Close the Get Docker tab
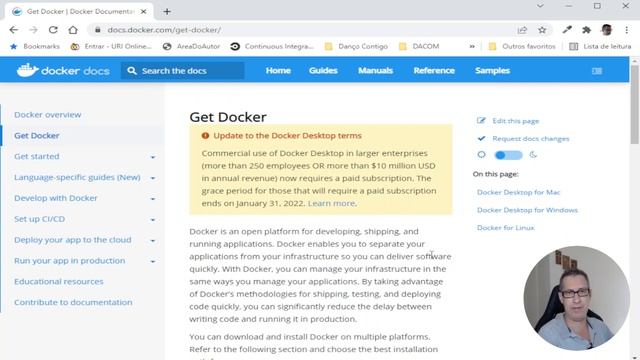The width and height of the screenshot is (640, 360). click(x=144, y=11)
